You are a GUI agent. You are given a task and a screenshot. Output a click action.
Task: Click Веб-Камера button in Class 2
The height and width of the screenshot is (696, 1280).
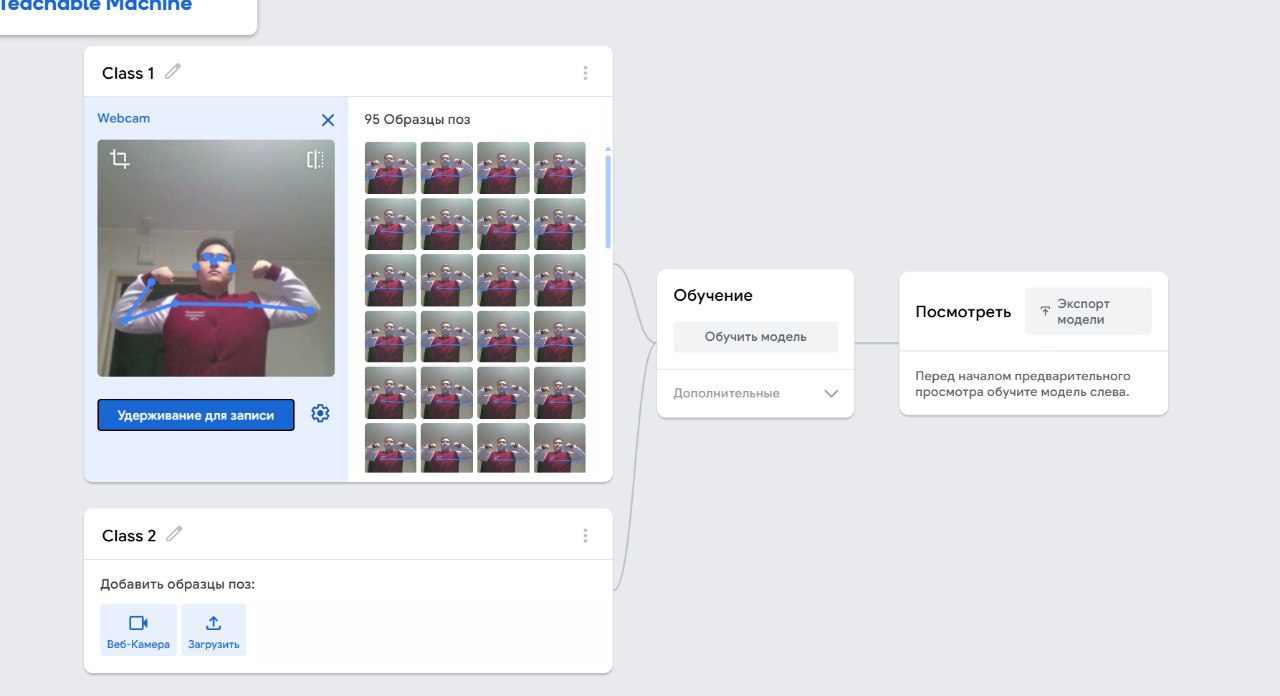[138, 630]
